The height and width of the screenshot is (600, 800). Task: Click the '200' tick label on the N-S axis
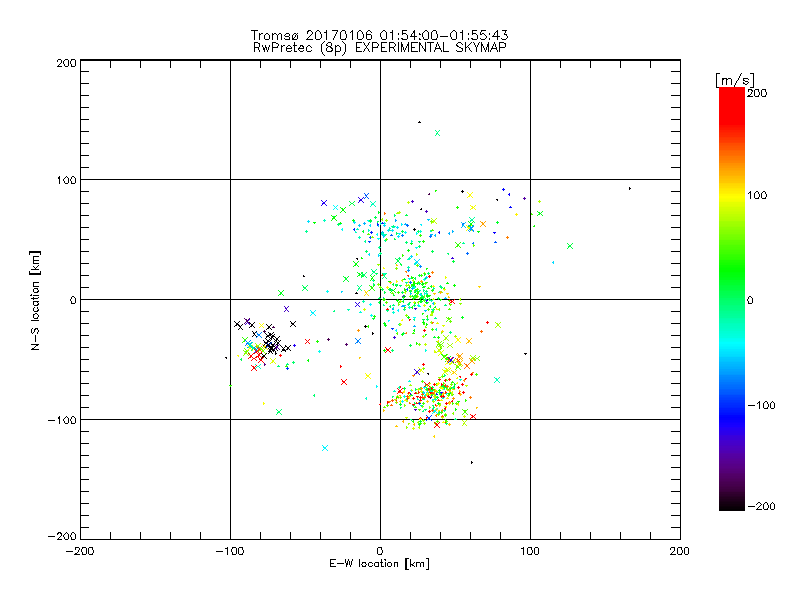point(66,63)
